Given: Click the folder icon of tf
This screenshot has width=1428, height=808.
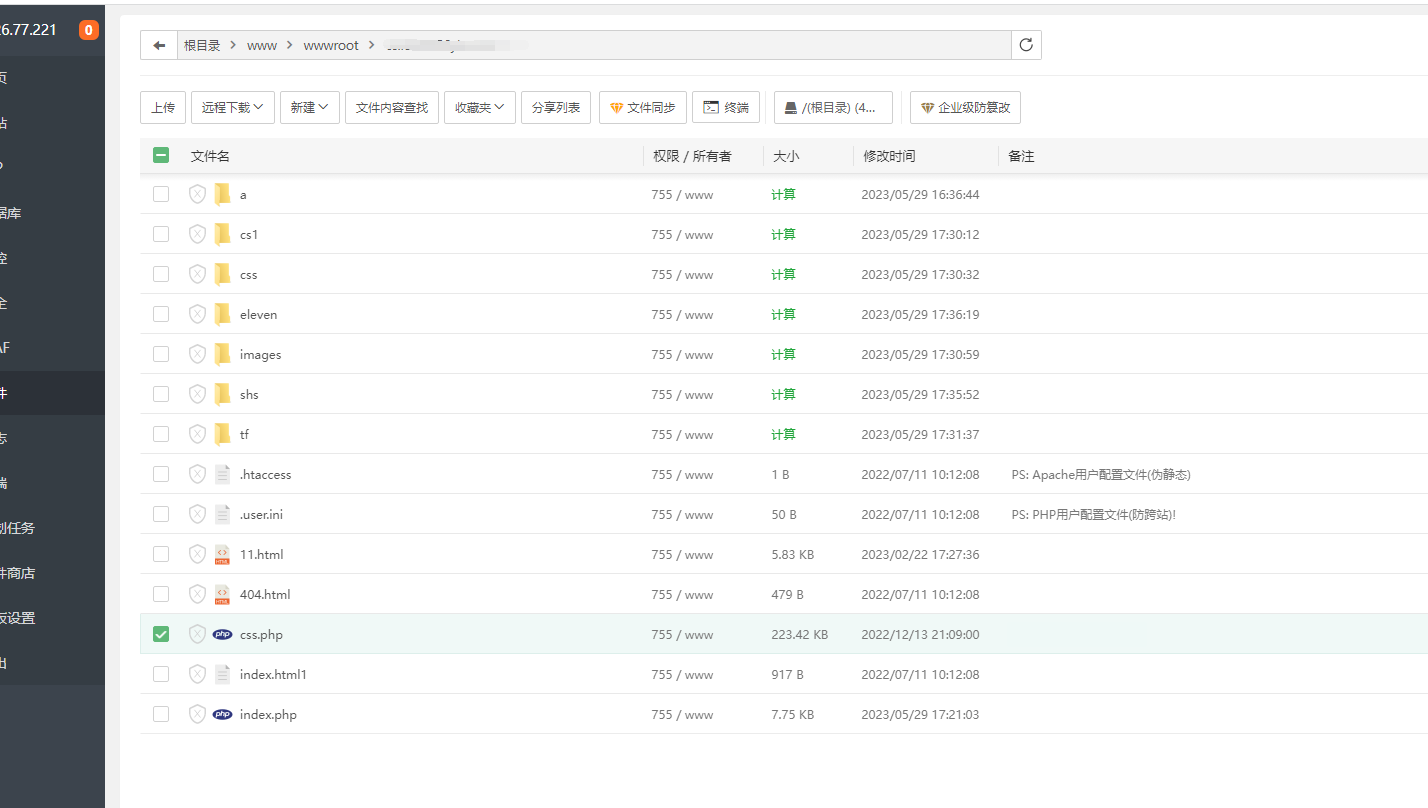Looking at the screenshot, I should point(222,434).
